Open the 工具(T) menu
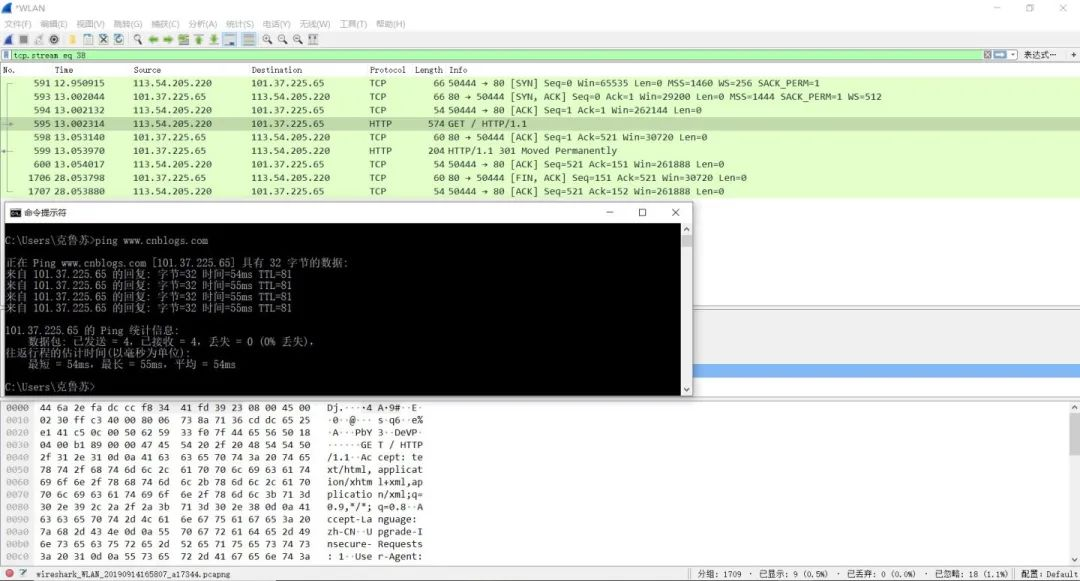This screenshot has width=1080, height=581. tap(353, 24)
